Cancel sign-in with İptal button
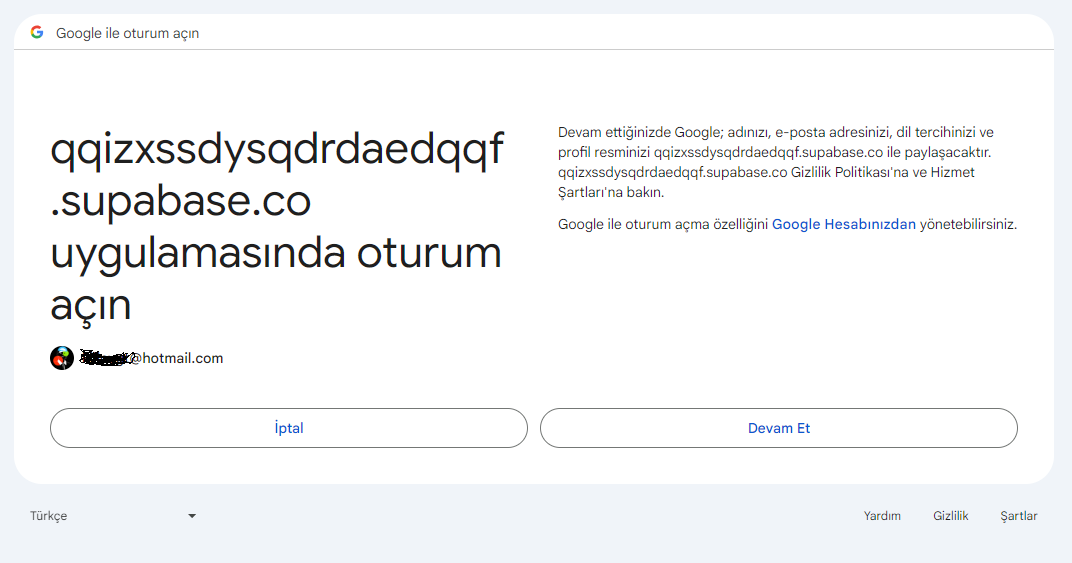The image size is (1072, 563). 289,428
